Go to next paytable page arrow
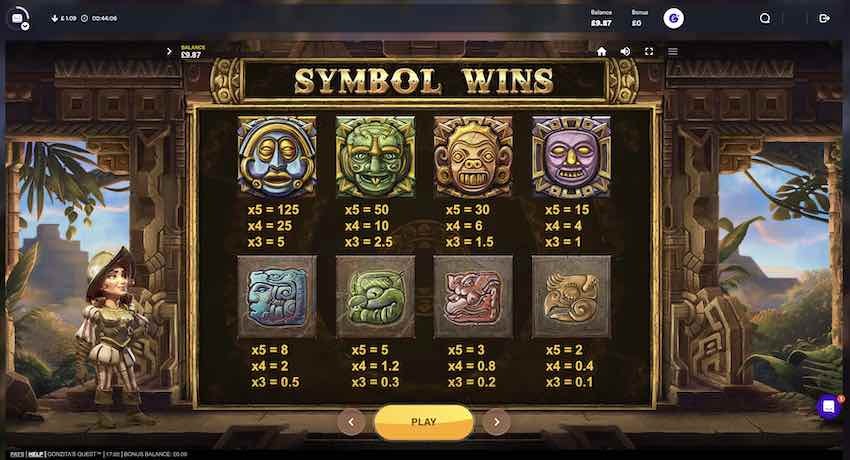This screenshot has width=850, height=460. (x=497, y=422)
